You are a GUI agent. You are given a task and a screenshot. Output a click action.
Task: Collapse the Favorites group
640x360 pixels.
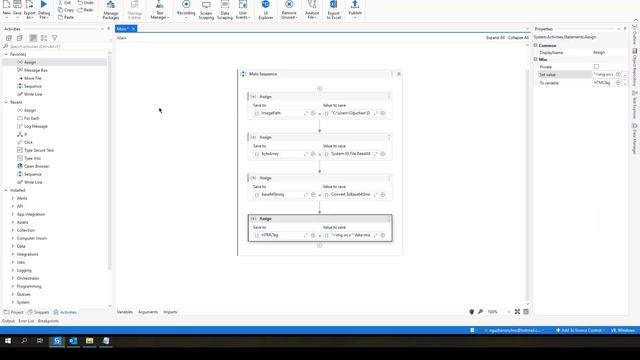[x=6, y=54]
